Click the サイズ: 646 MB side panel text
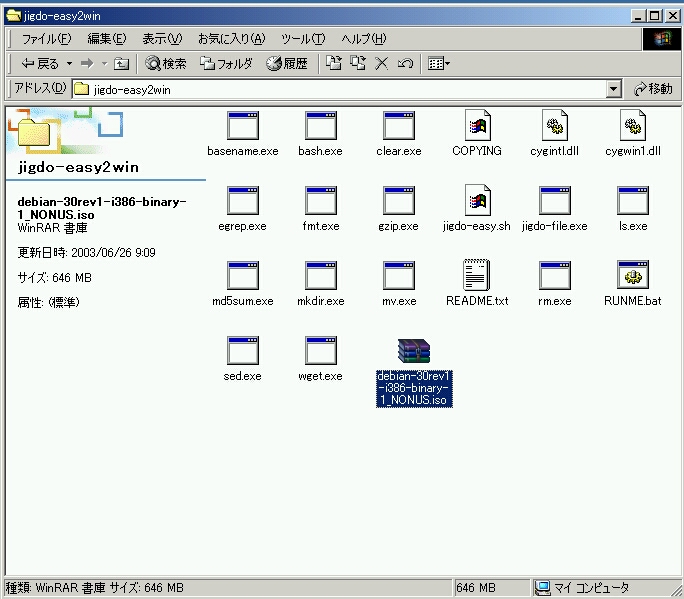The width and height of the screenshot is (684, 599). click(55, 278)
